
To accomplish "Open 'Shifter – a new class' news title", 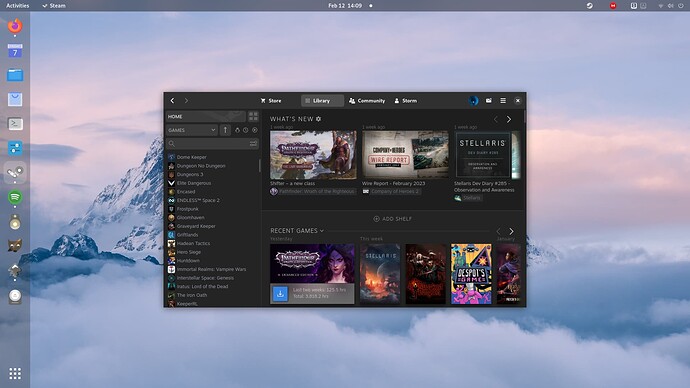I will tap(293, 183).
